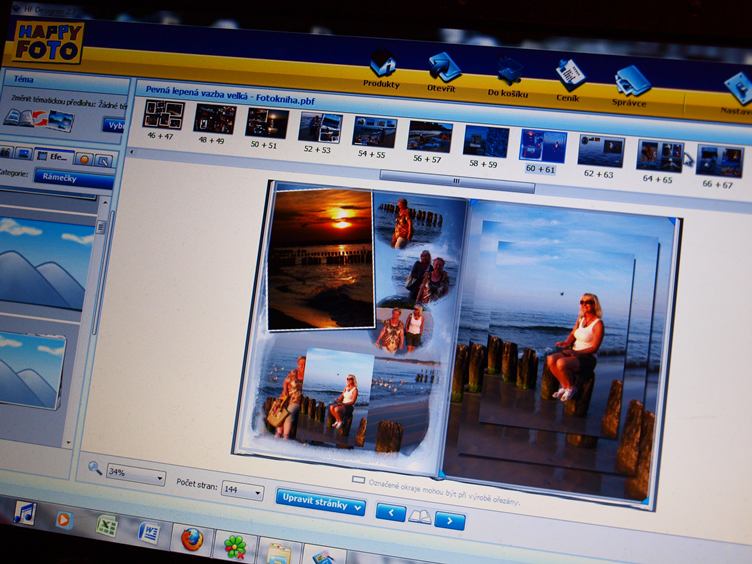
Task: Go to the previous page spread
Action: (391, 513)
